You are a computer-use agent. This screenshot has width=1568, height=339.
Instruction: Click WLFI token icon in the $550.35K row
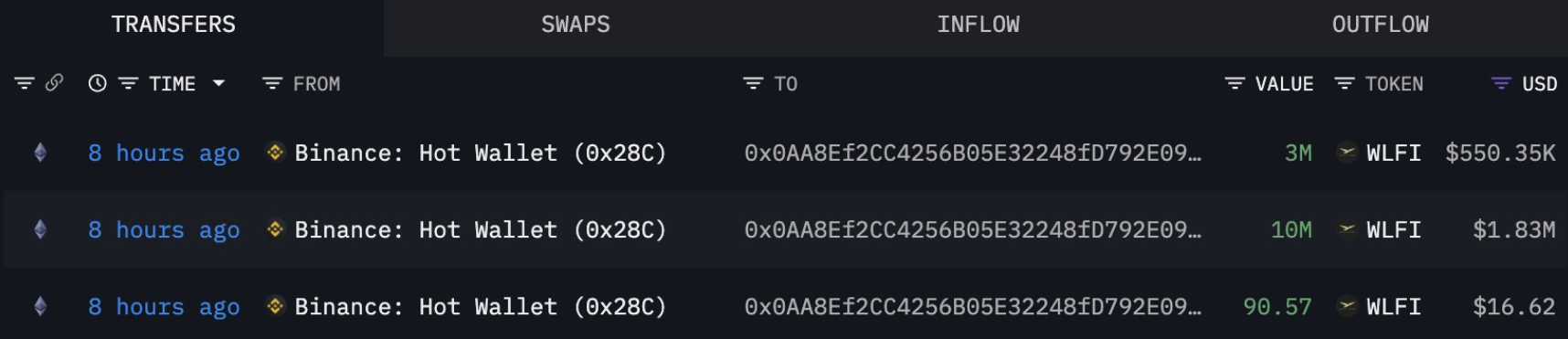click(x=1346, y=153)
